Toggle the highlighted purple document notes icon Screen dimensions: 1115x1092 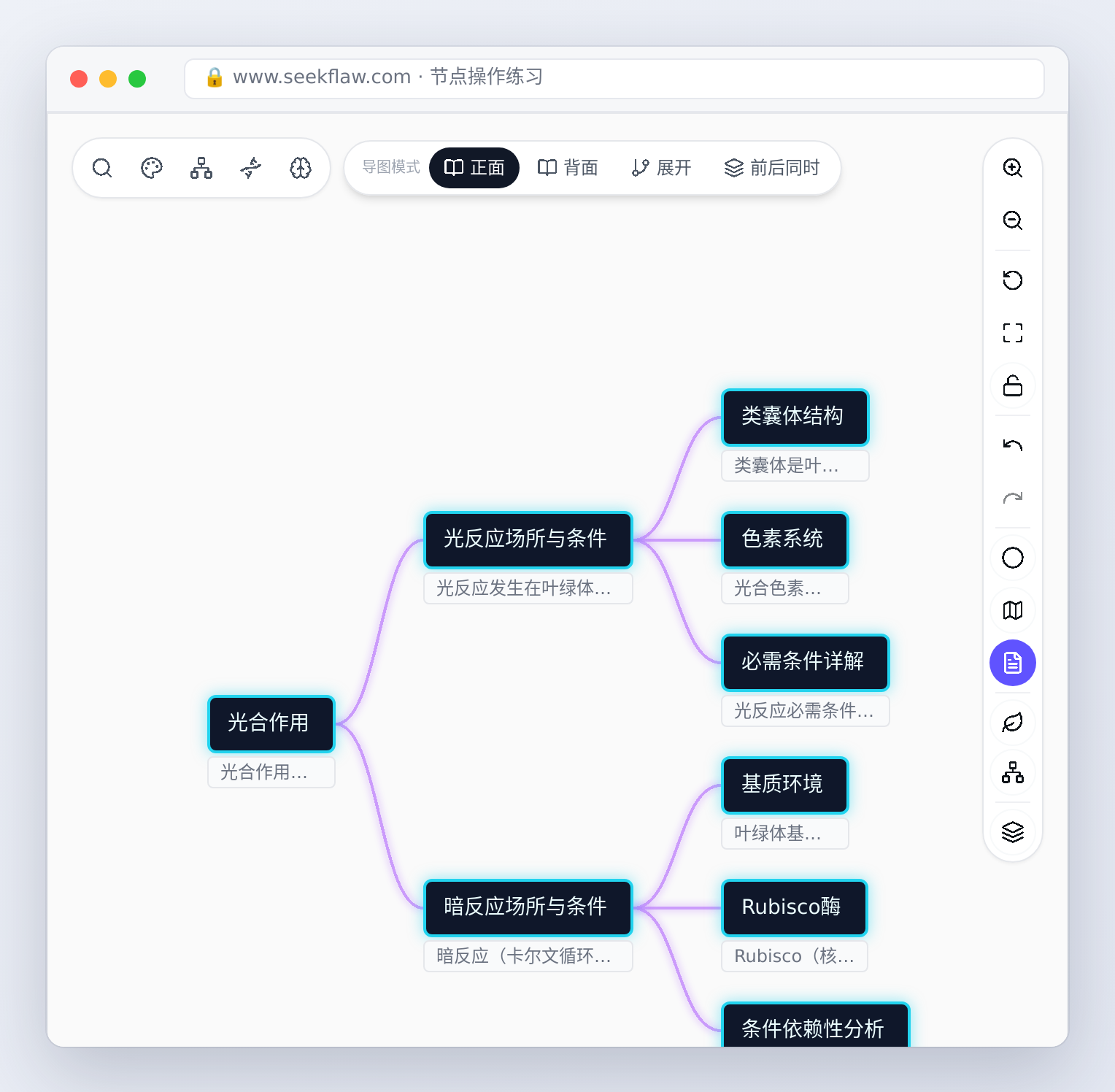[x=1013, y=663]
